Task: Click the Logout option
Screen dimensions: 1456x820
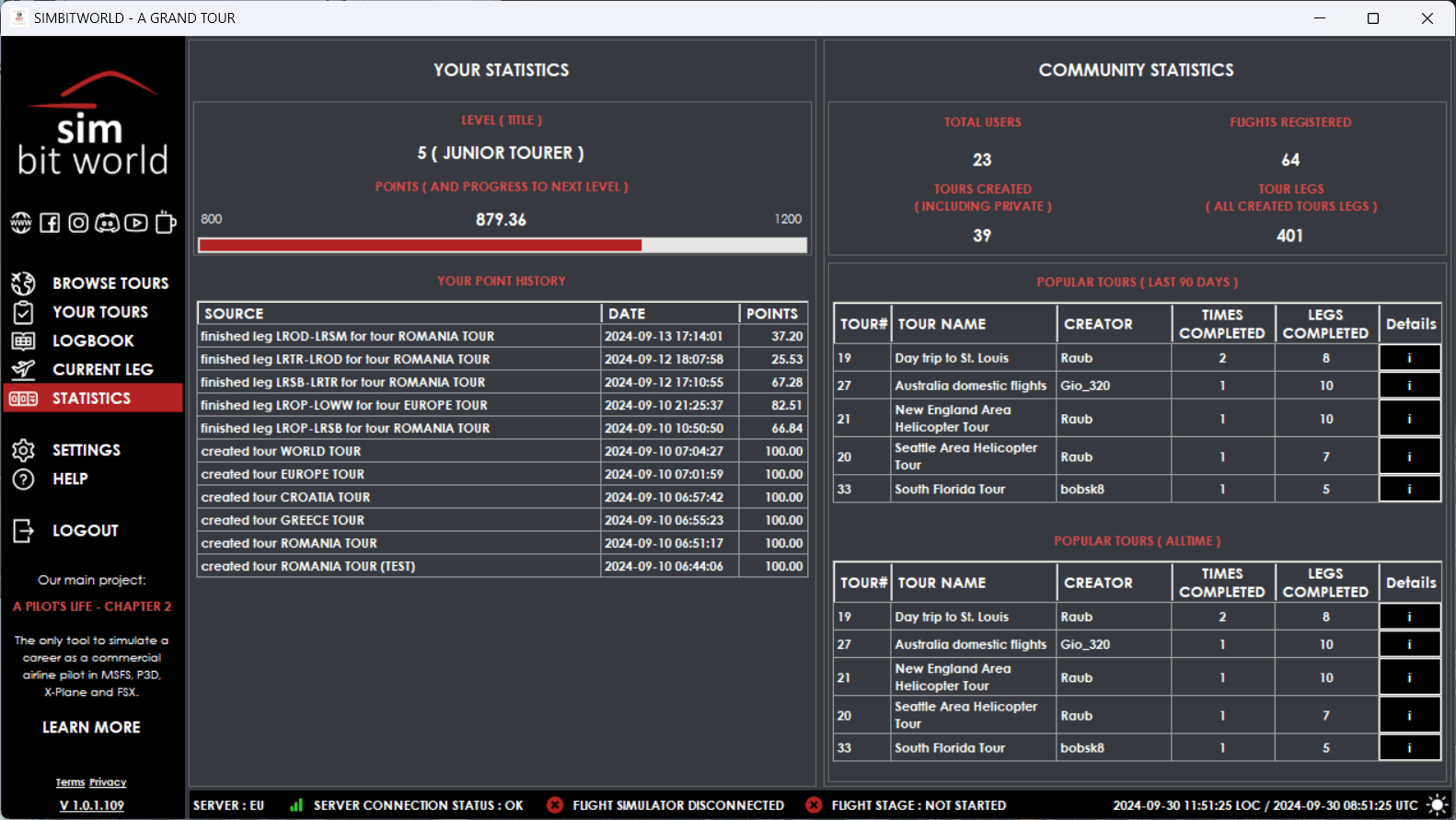Action: click(85, 530)
